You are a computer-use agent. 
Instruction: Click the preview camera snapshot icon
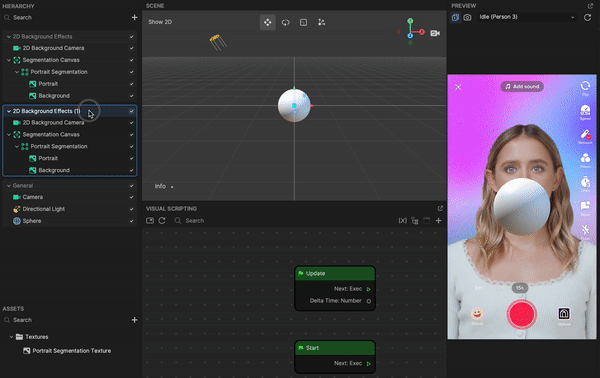click(467, 18)
